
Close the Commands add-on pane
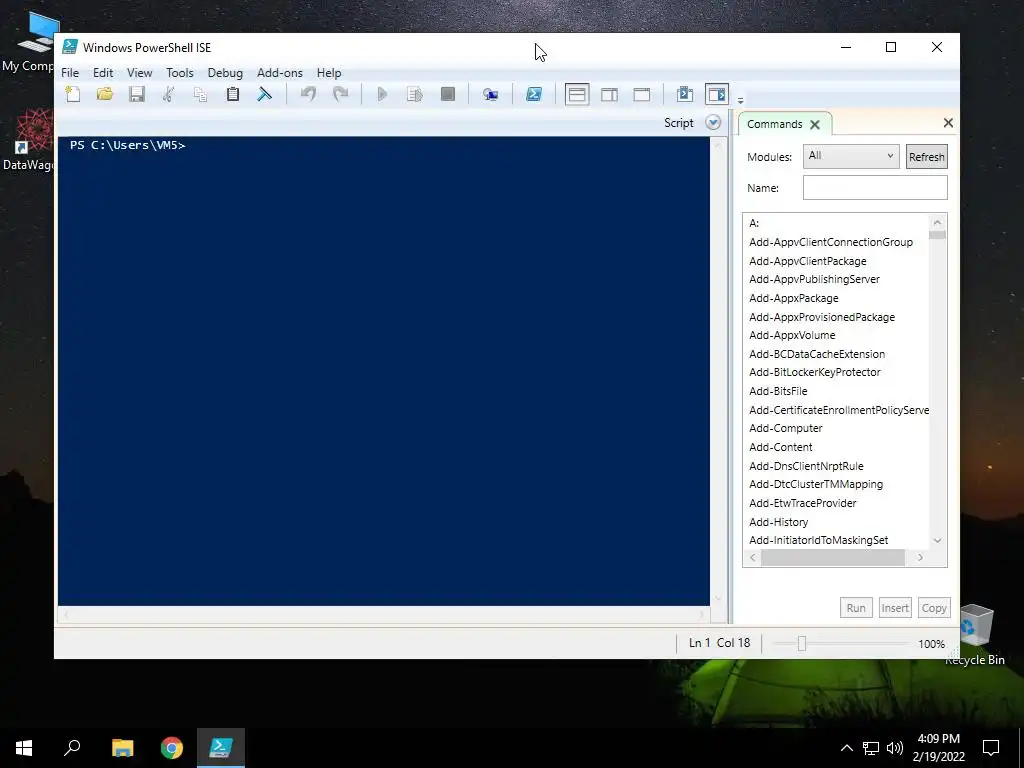pyautogui.click(x=948, y=122)
